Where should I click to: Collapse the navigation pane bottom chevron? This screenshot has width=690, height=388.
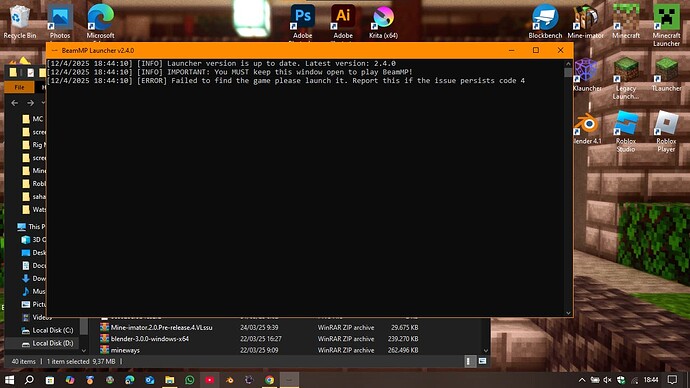[84, 351]
